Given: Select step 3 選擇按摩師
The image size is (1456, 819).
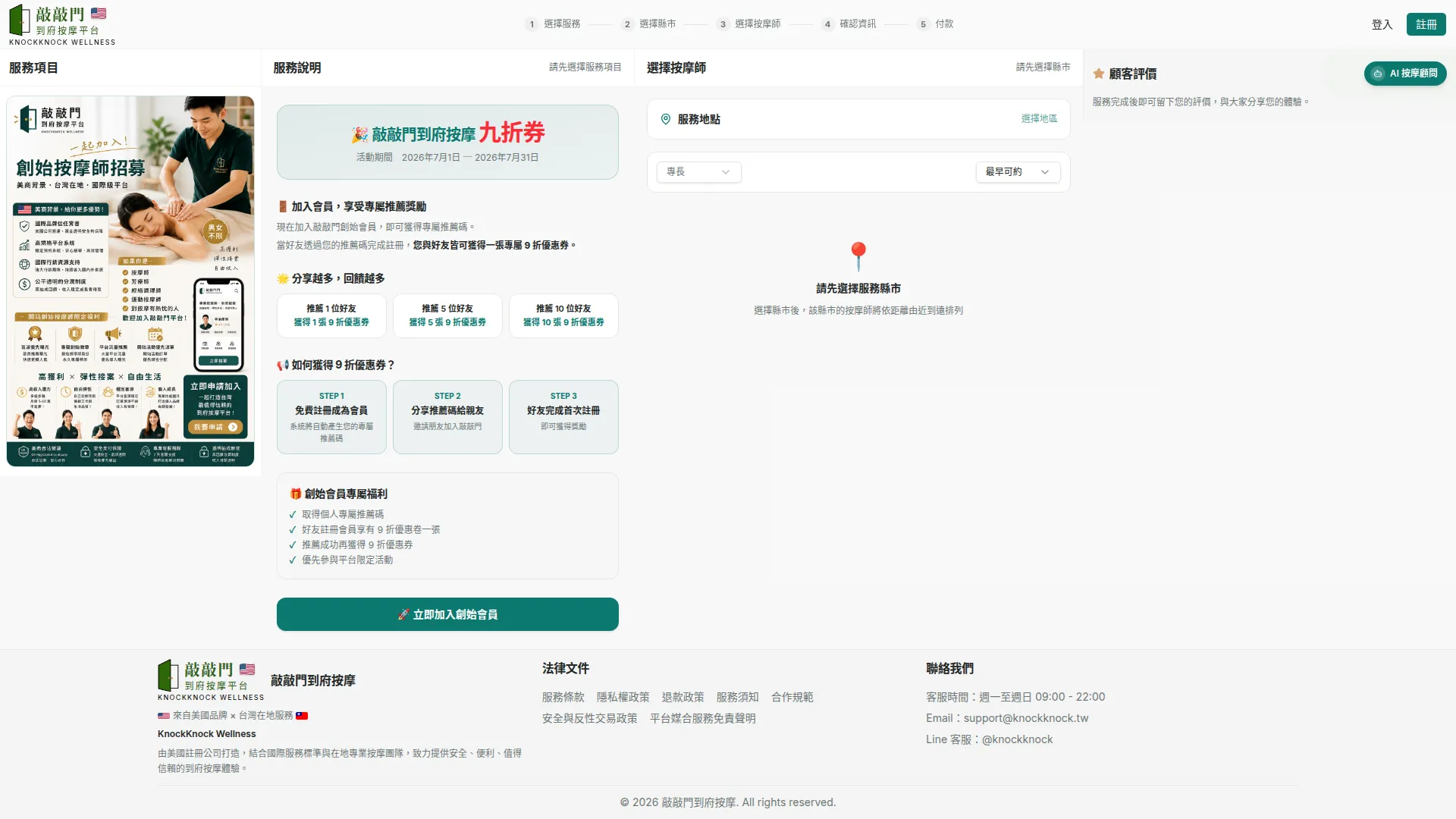Looking at the screenshot, I should pos(748,24).
